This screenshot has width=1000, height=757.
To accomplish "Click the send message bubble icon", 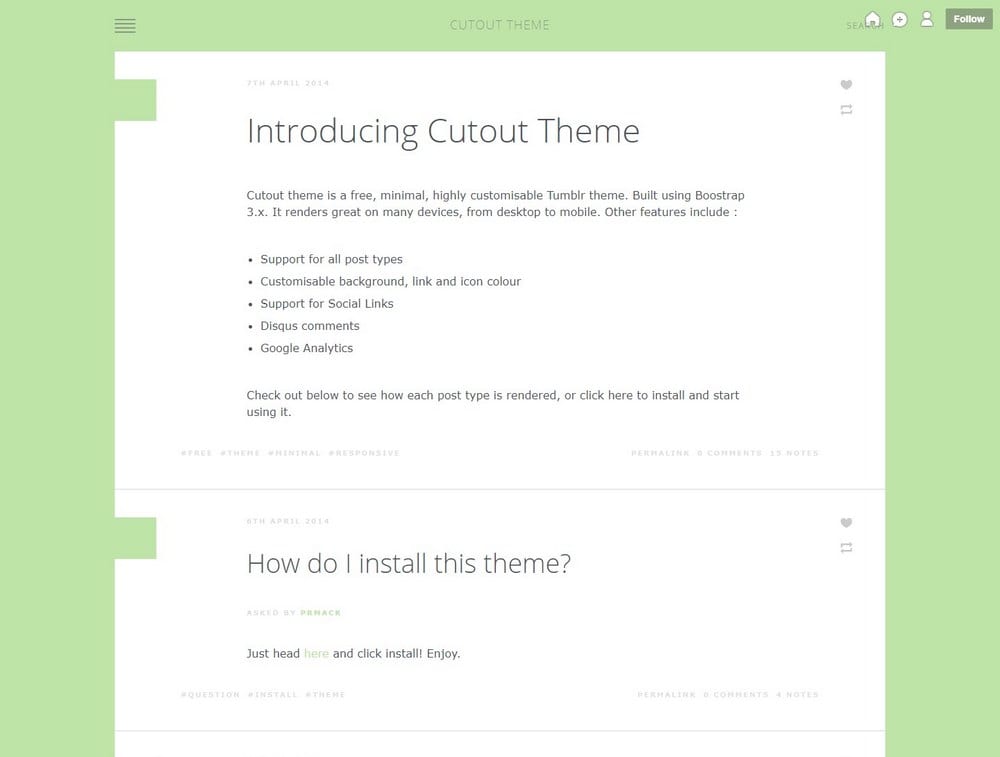I will [899, 19].
